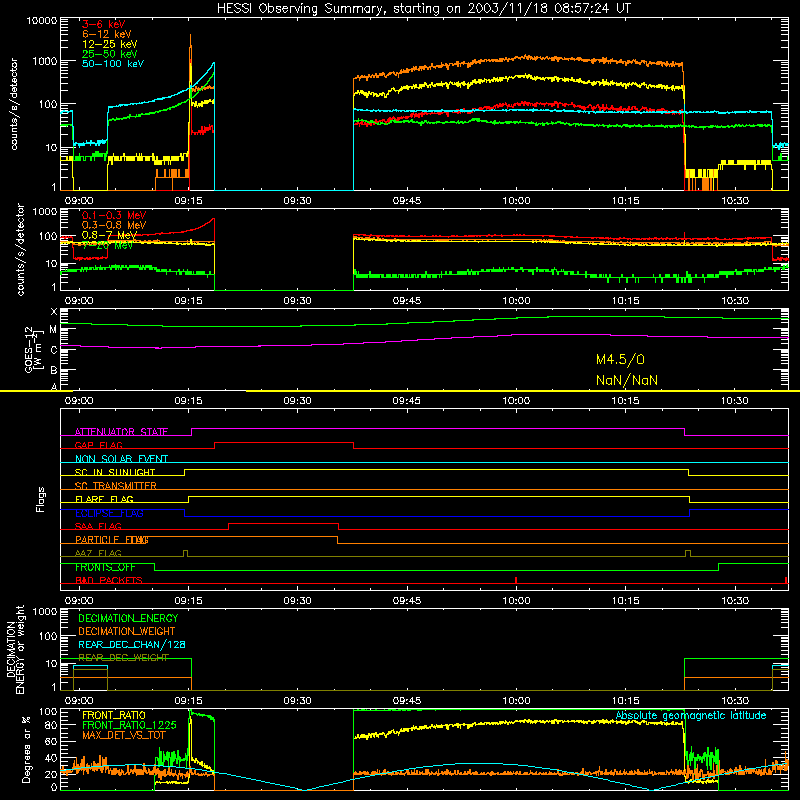
Task: Click the "DECIMATION ENERGY or weight" axis title
Action: (x=15, y=649)
